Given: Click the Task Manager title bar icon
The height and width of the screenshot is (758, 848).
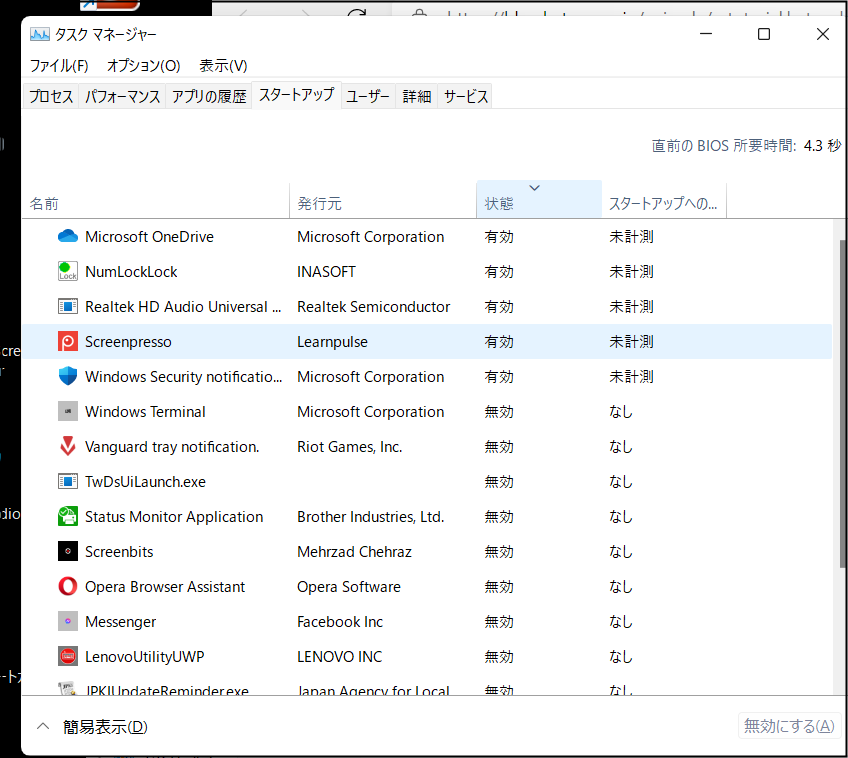Looking at the screenshot, I should click(x=39, y=35).
